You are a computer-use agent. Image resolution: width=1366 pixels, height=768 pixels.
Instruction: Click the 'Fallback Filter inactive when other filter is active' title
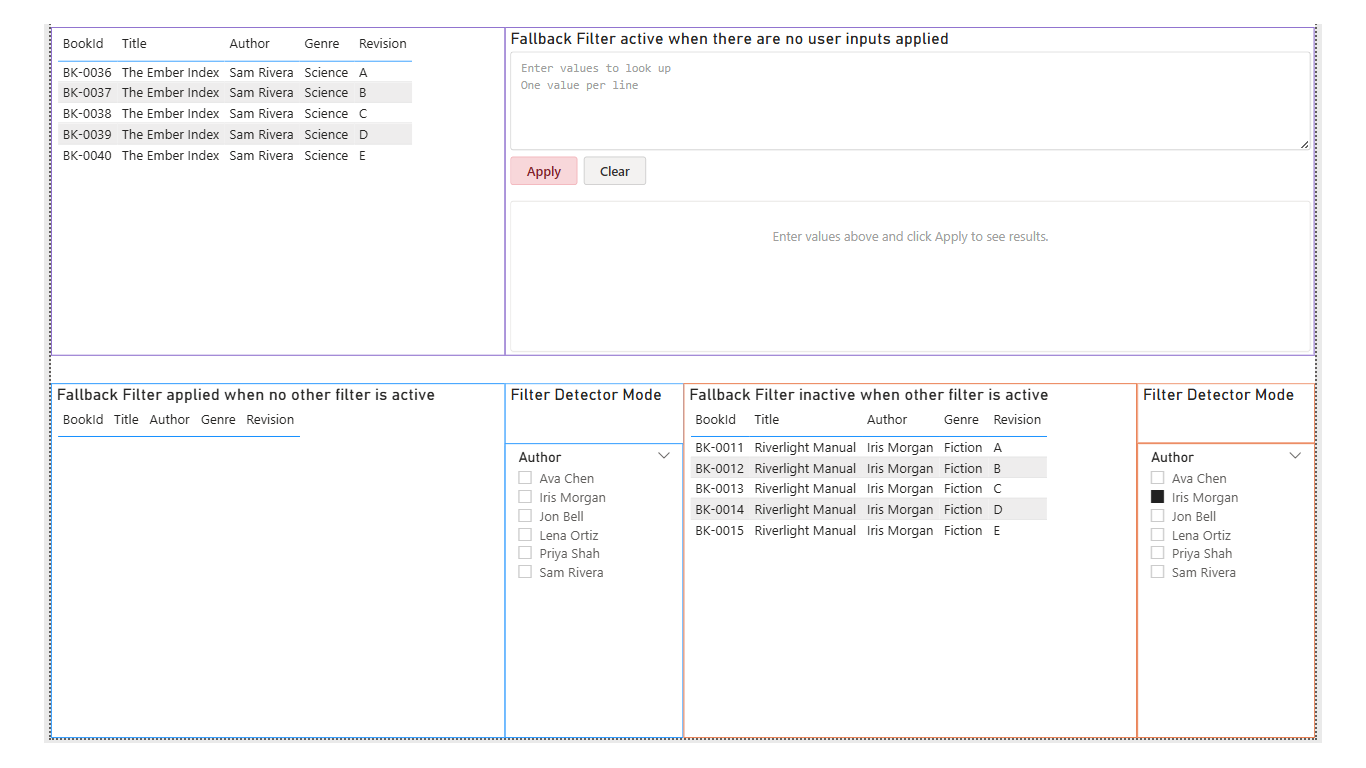(x=869, y=395)
